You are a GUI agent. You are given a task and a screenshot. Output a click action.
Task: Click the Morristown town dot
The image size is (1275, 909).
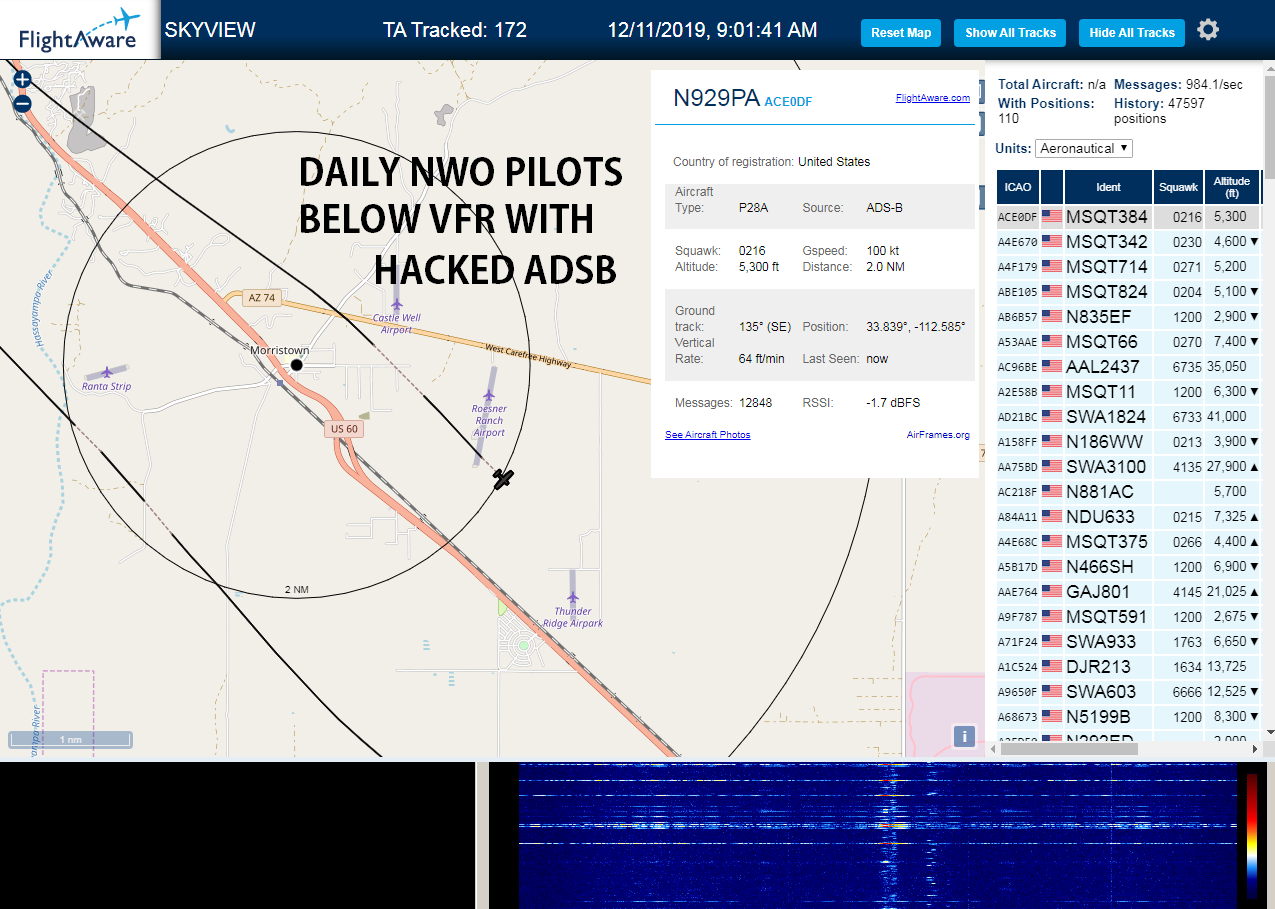coord(296,365)
